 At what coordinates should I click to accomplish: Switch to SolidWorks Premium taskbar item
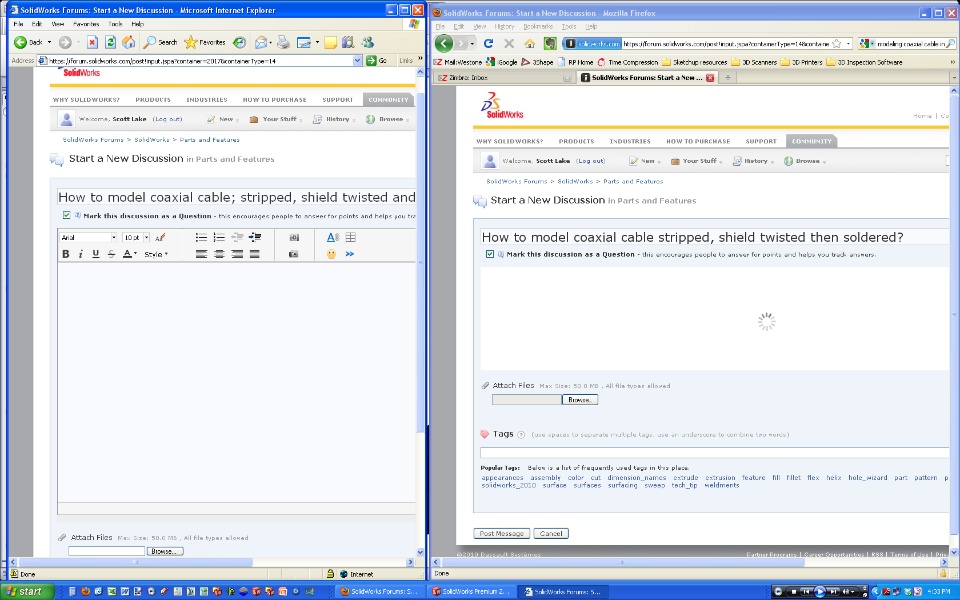tap(471, 591)
